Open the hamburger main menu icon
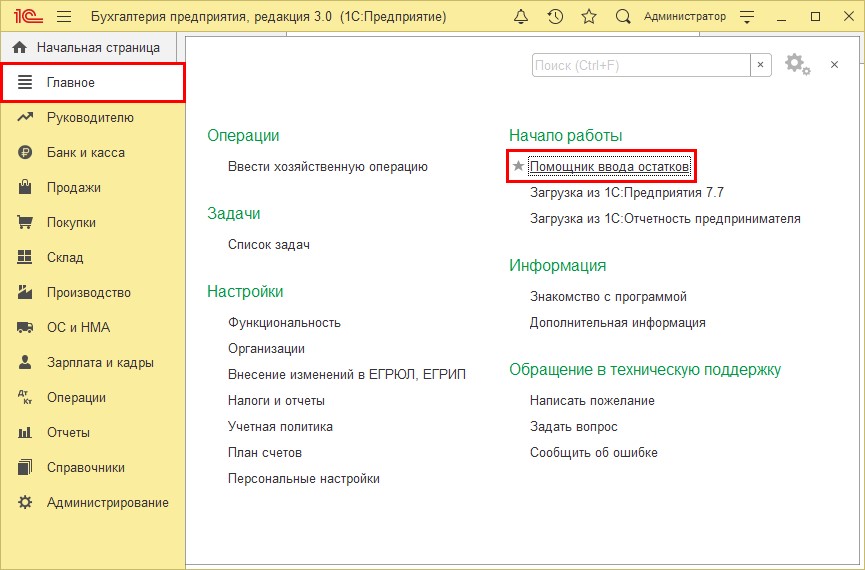 point(64,17)
